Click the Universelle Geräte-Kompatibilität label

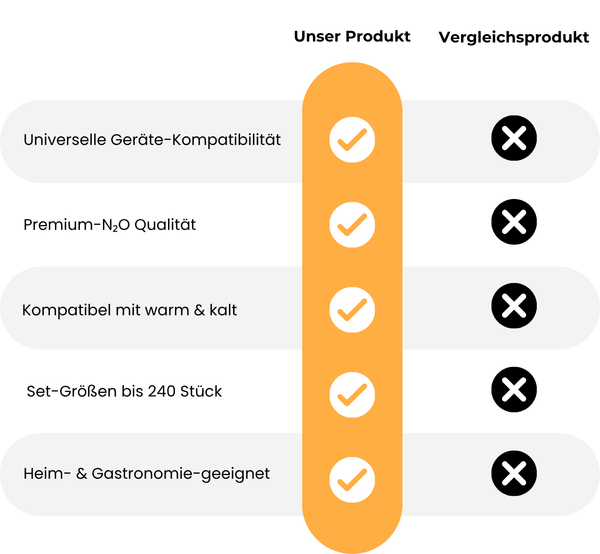(152, 140)
